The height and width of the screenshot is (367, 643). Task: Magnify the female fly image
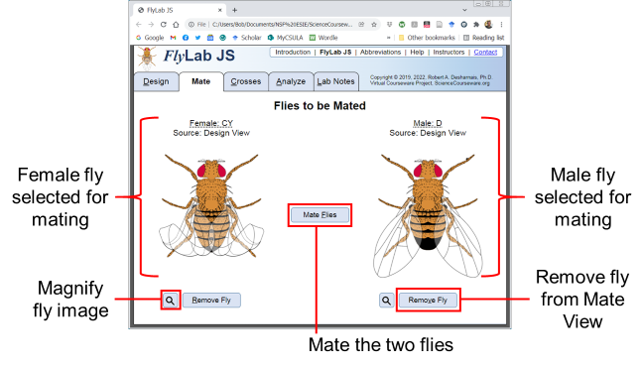(170, 301)
